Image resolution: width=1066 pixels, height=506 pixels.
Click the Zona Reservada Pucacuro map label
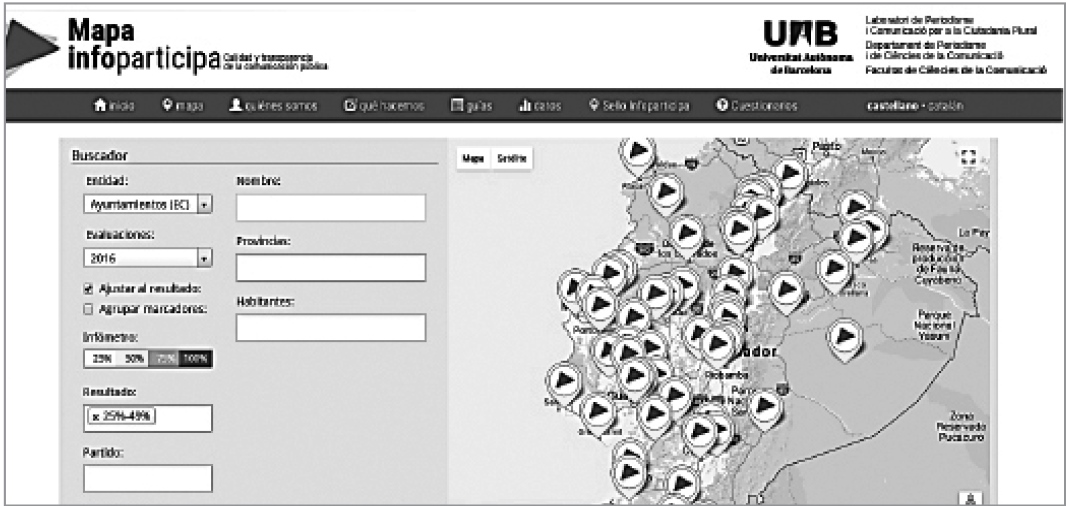[961, 427]
